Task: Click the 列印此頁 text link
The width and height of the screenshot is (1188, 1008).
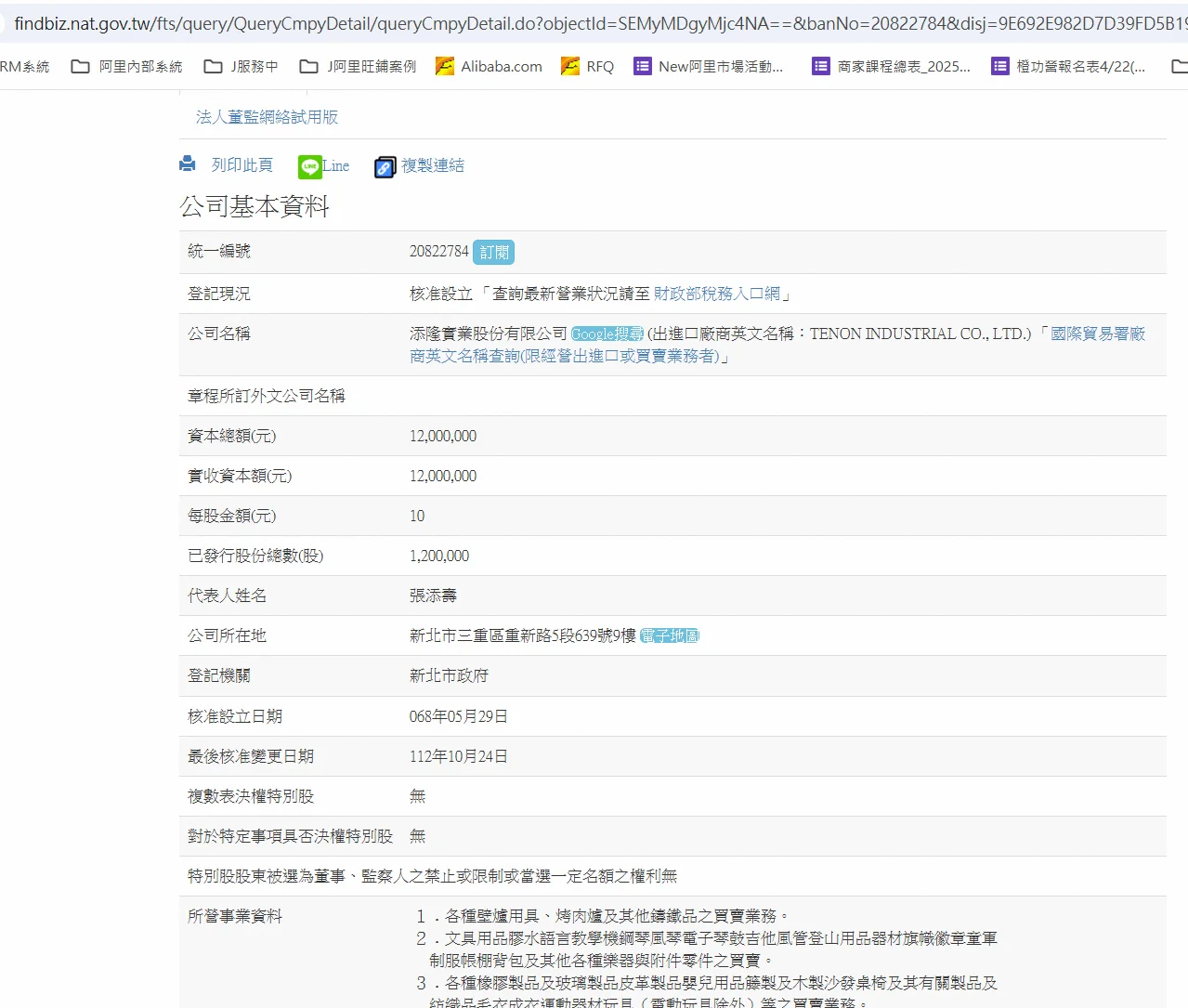Action: [242, 165]
